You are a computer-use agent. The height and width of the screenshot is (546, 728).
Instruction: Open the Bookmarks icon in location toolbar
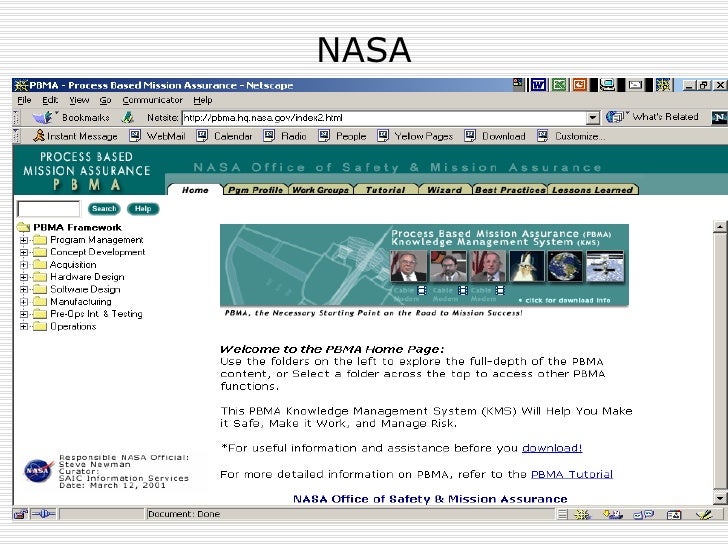coord(42,117)
